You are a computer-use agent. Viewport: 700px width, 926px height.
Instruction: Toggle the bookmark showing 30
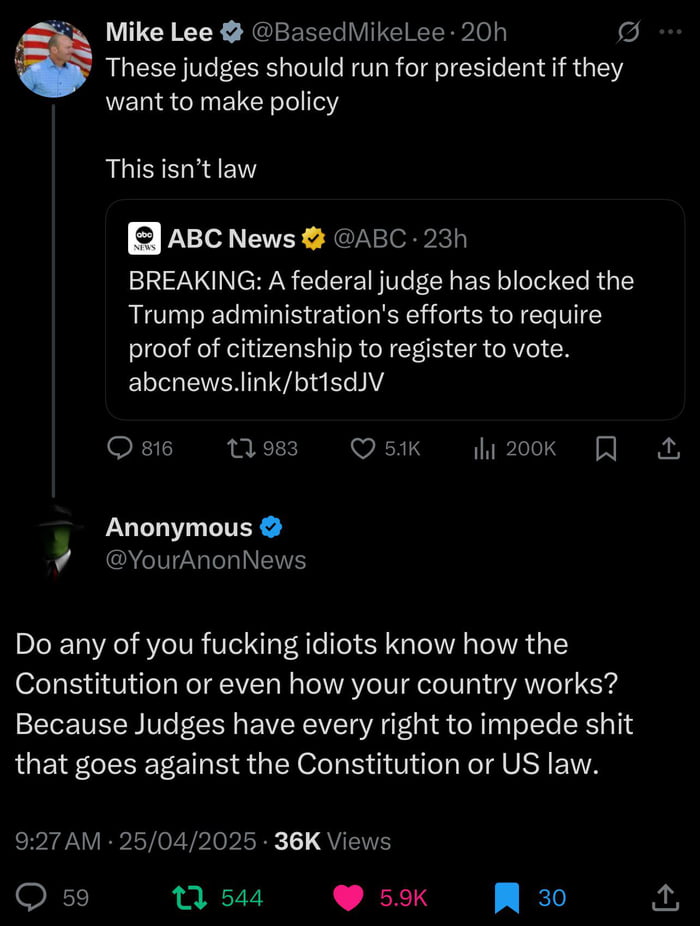pos(505,898)
